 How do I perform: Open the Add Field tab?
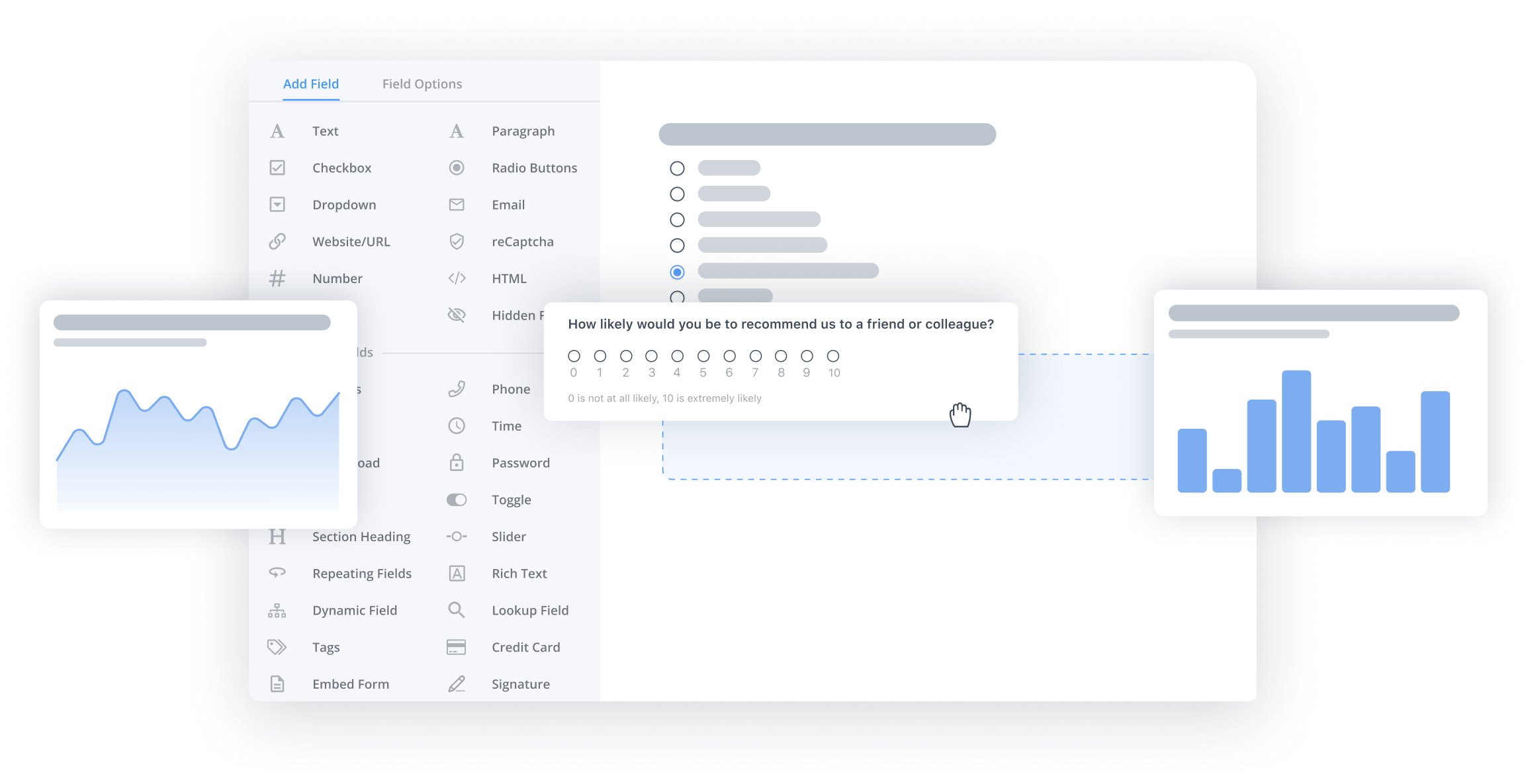click(x=310, y=83)
